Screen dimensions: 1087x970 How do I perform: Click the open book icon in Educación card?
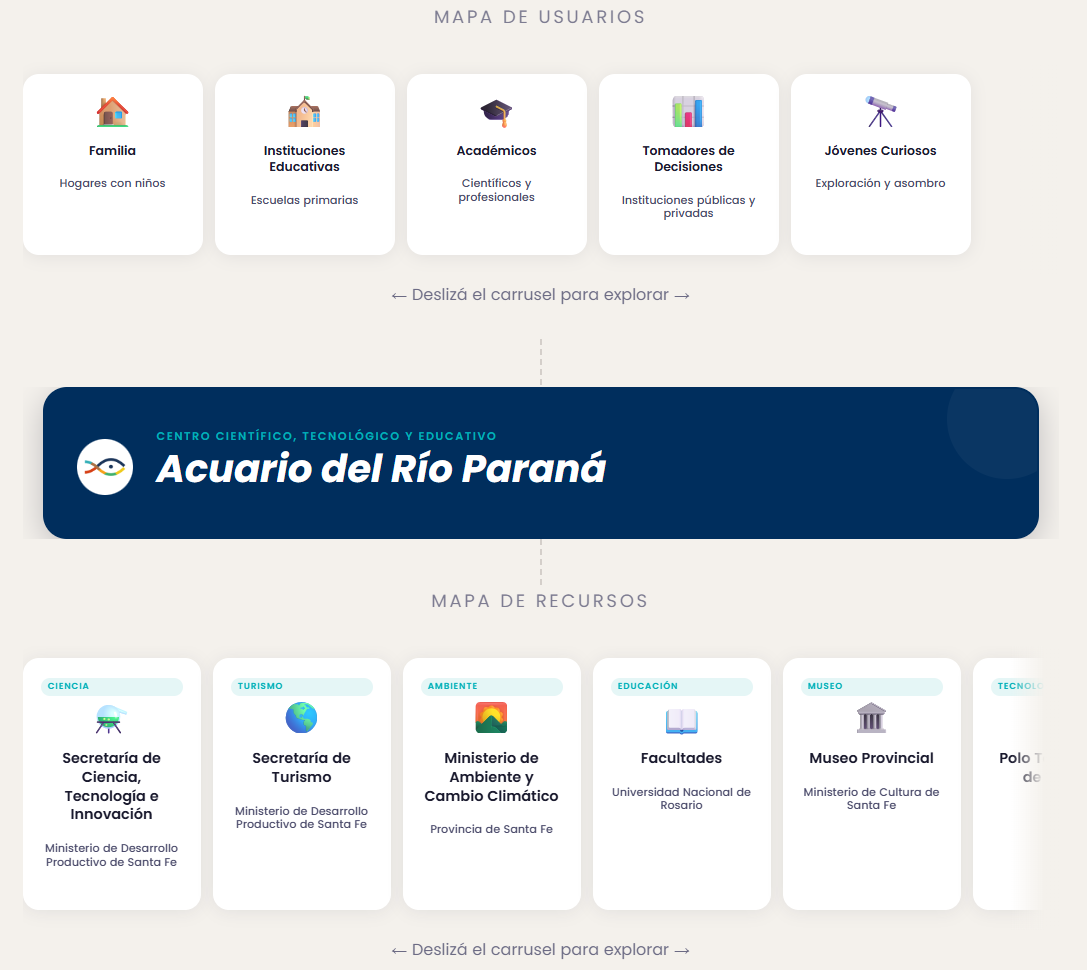pos(681,720)
